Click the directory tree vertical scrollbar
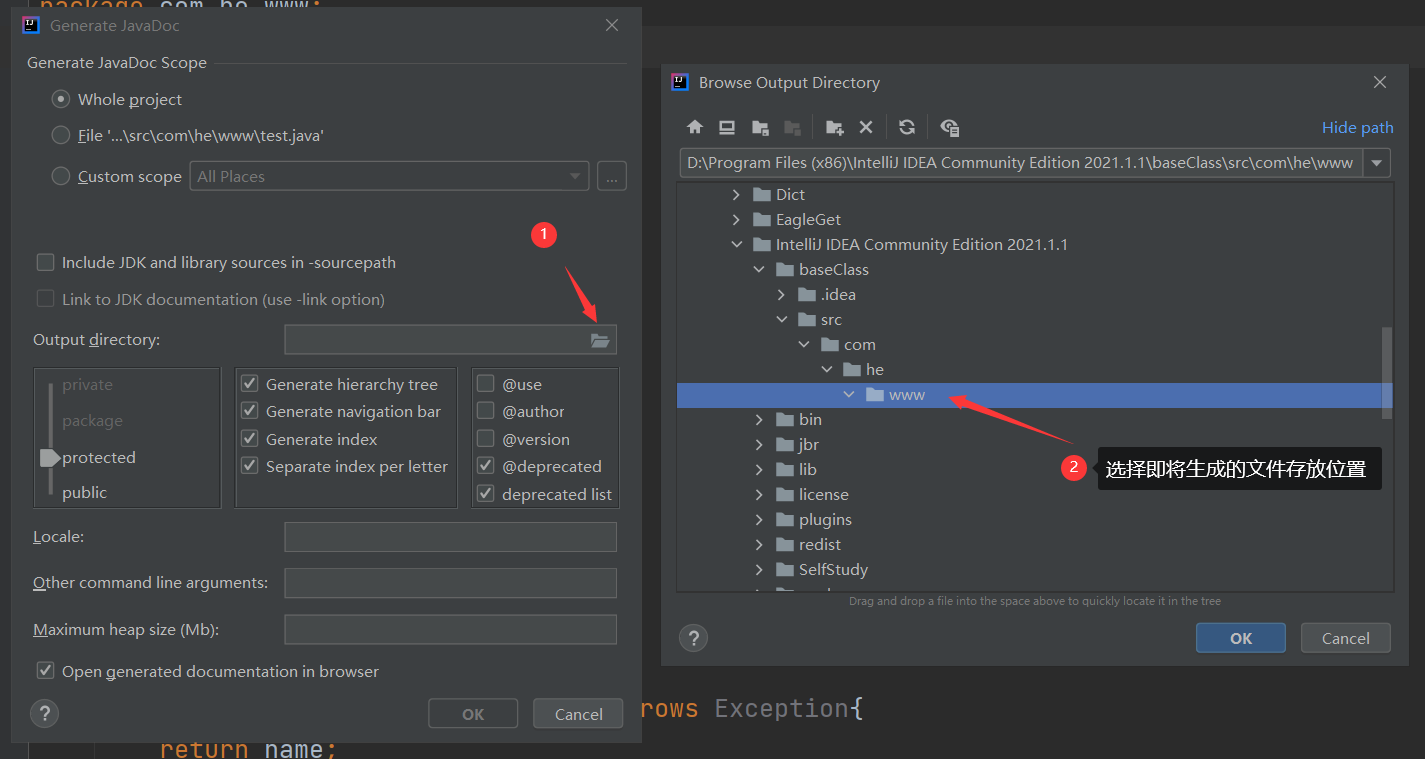The height and width of the screenshot is (759, 1425). [x=1387, y=372]
